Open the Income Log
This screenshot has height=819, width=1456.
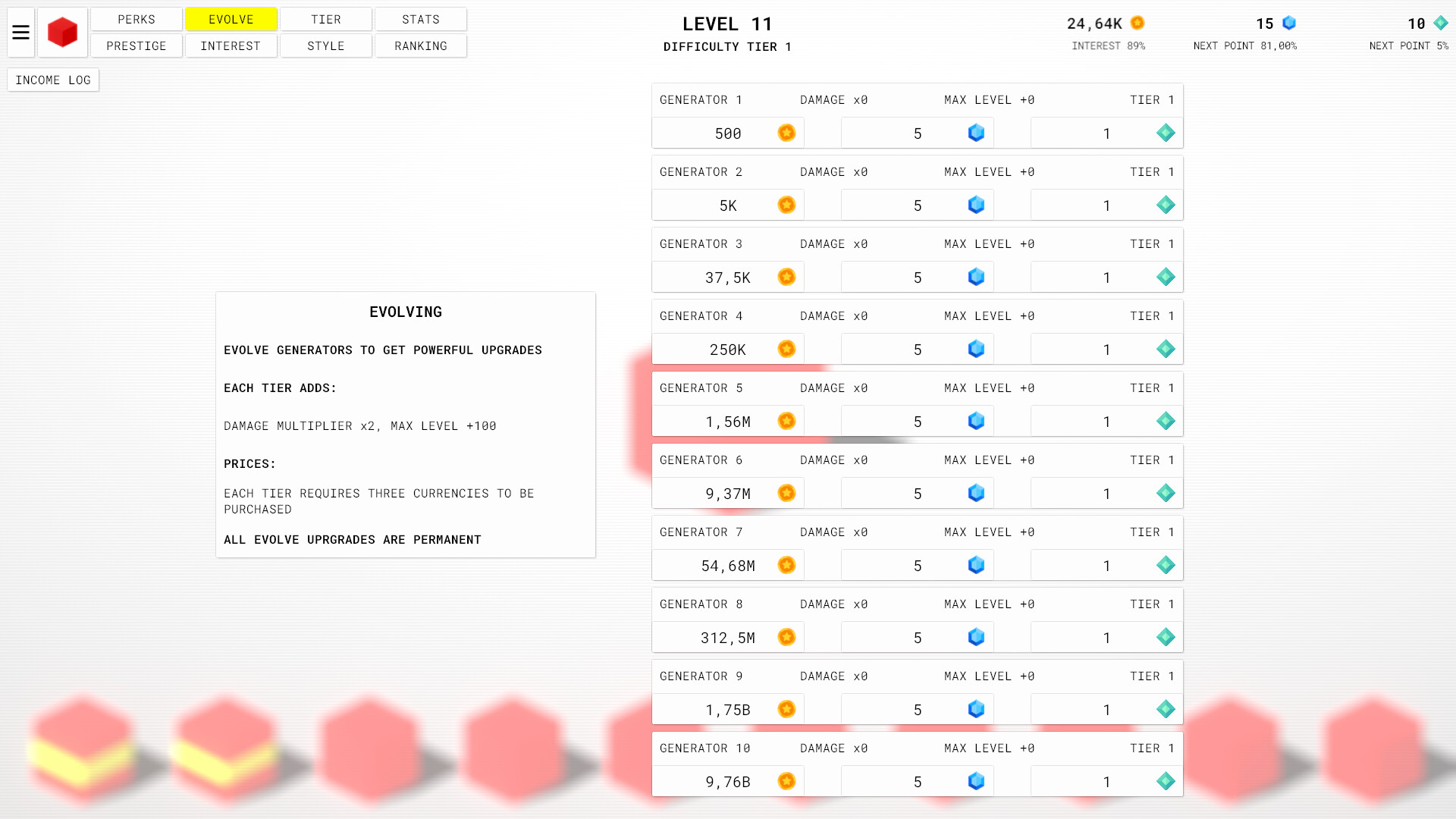click(53, 80)
